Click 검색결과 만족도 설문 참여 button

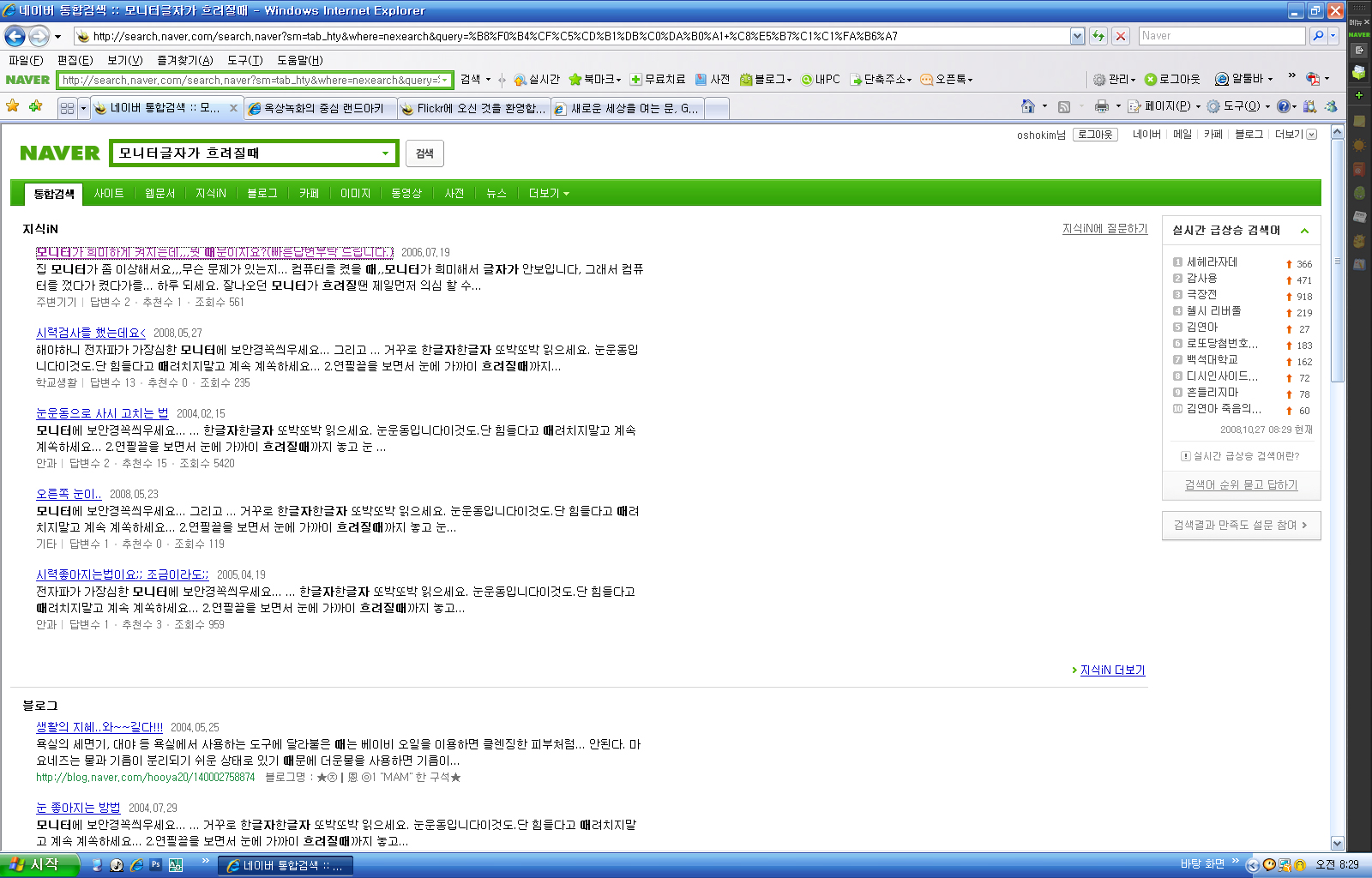[1241, 526]
